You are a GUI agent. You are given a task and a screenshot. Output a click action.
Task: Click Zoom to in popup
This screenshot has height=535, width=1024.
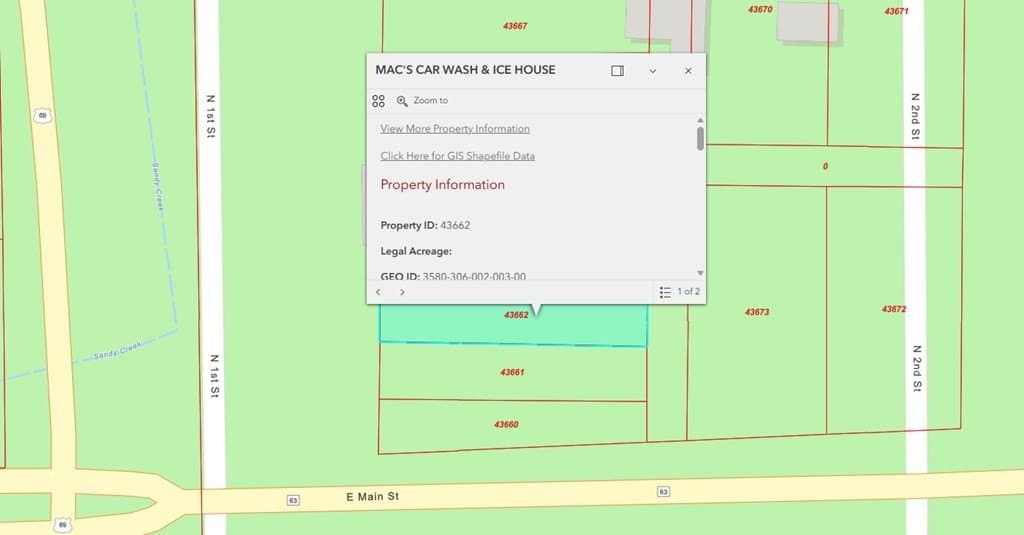click(422, 101)
